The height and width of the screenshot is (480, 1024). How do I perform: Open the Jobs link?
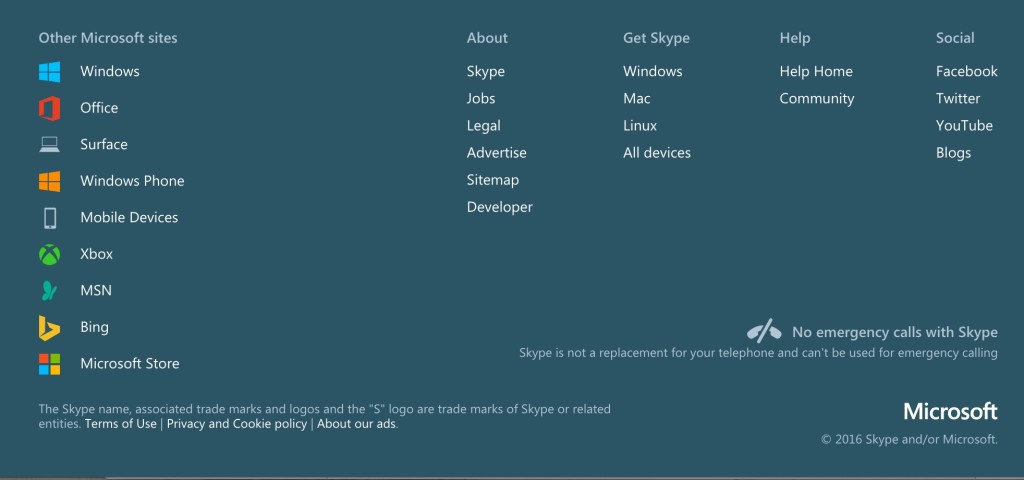point(481,99)
